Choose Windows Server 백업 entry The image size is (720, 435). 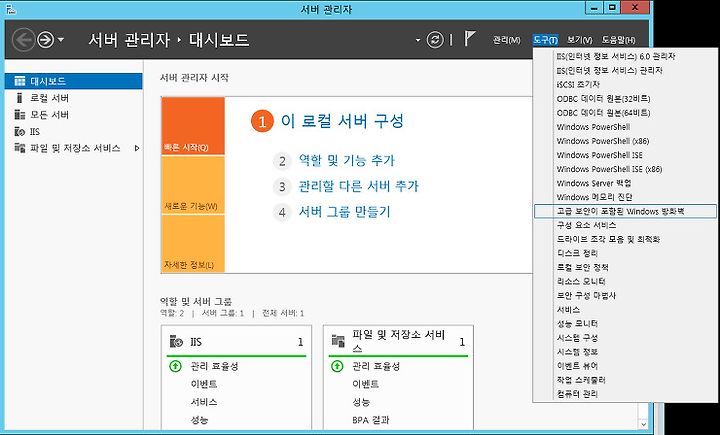625,183
